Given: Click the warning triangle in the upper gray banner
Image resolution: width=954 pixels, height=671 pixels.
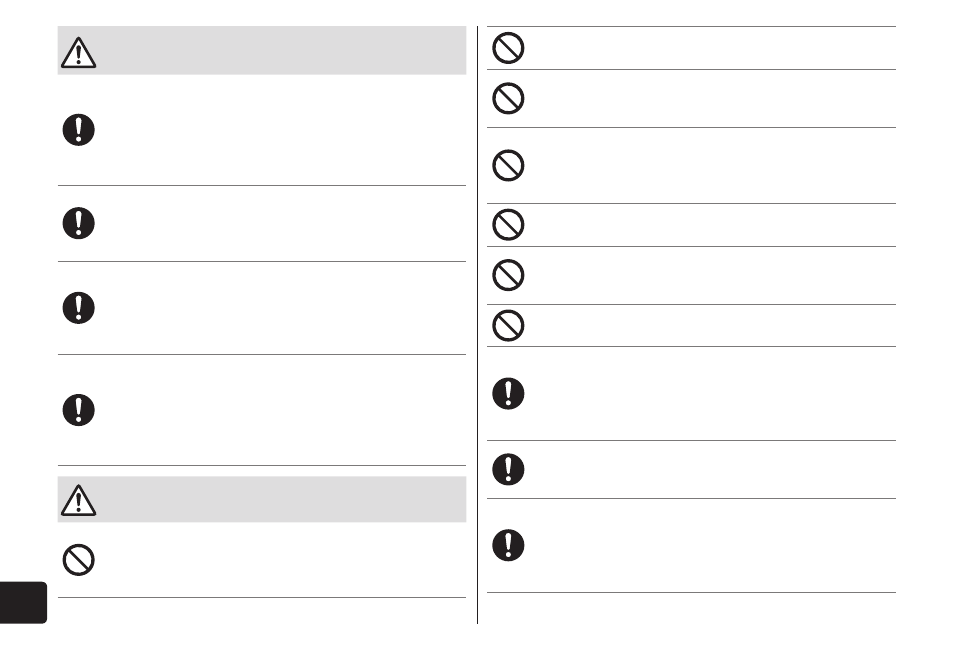Looking at the screenshot, I should (78, 53).
